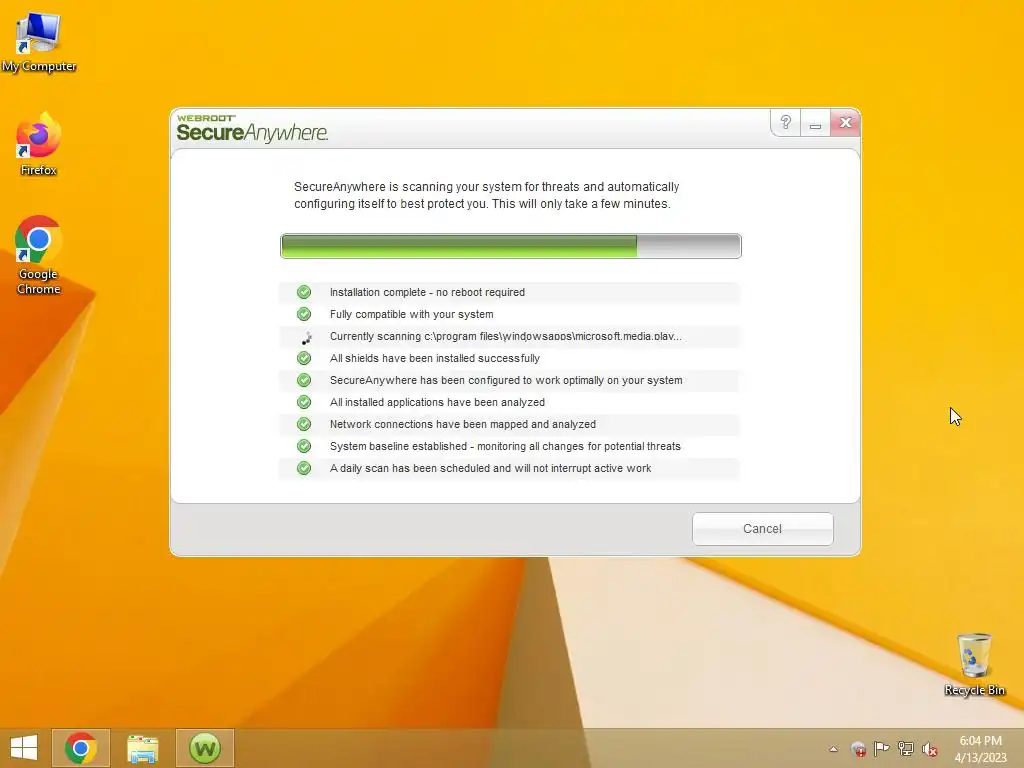Select 'All installed applications have been analyzed'
This screenshot has height=768, width=1024.
[x=437, y=402]
